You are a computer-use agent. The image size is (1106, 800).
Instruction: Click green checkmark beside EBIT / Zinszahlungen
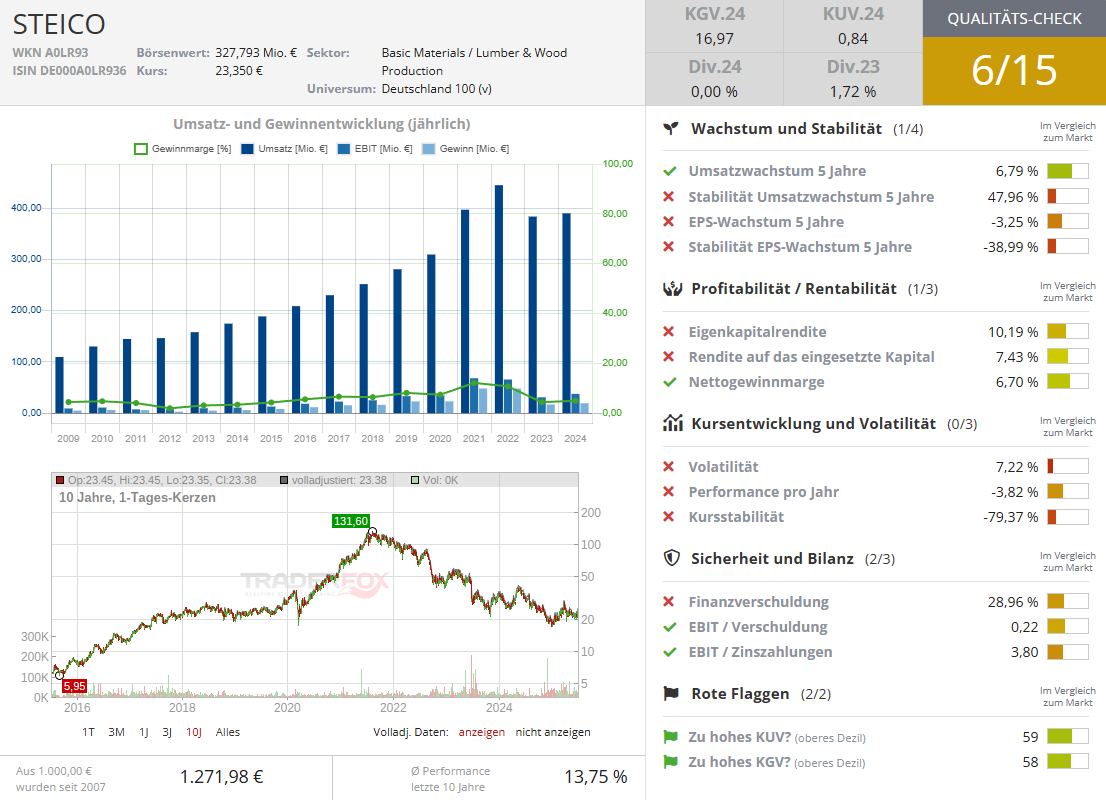(x=670, y=652)
